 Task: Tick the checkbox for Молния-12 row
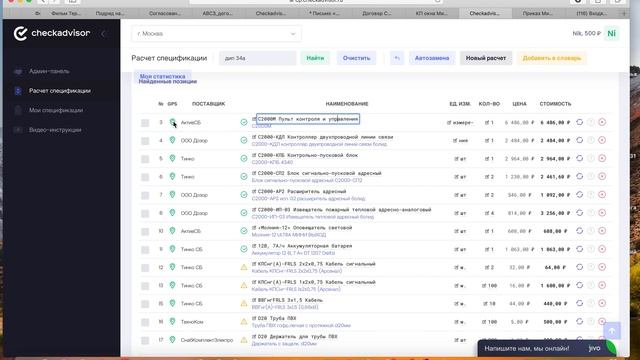tap(145, 231)
